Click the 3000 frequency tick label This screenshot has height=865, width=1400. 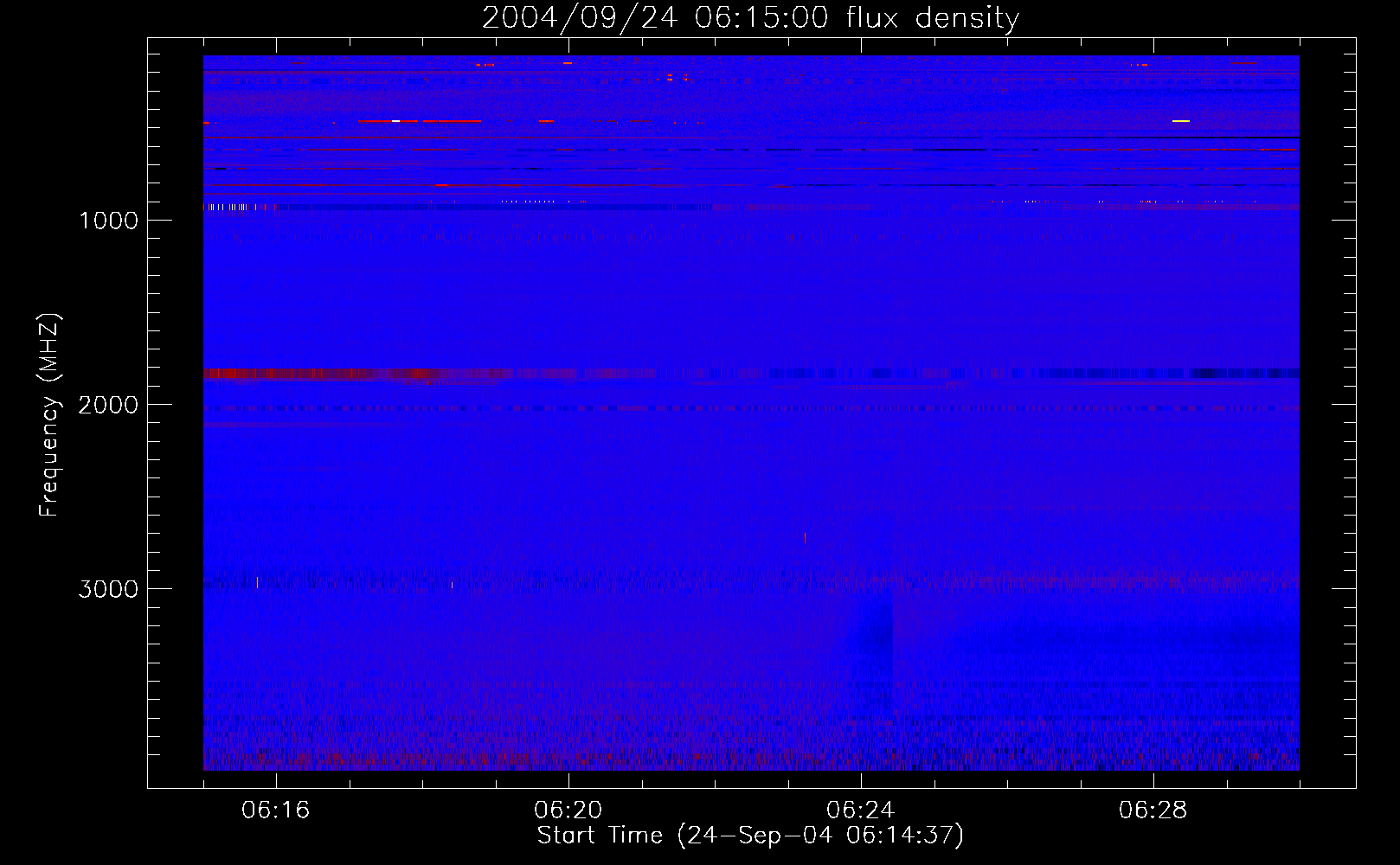pyautogui.click(x=108, y=589)
